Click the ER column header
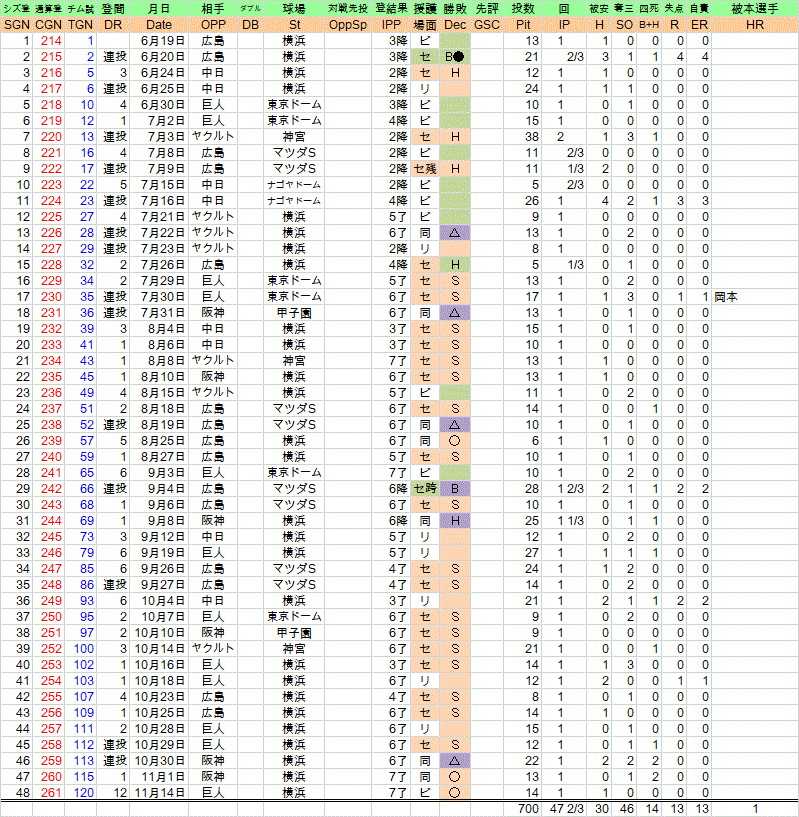 click(x=699, y=24)
